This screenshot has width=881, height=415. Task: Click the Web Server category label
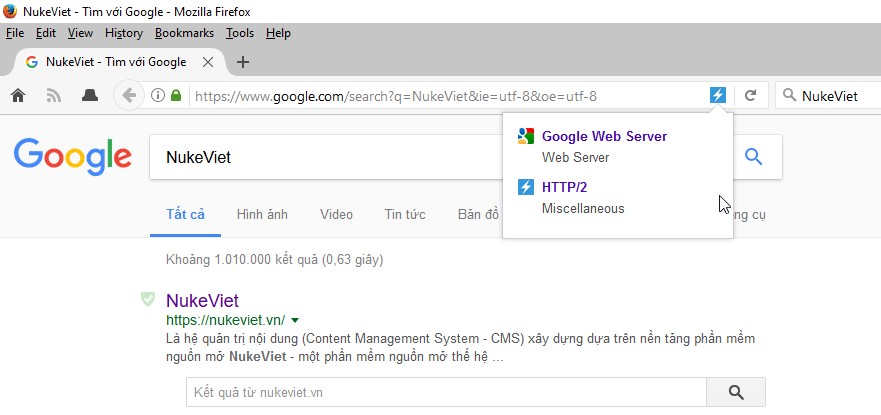575,157
